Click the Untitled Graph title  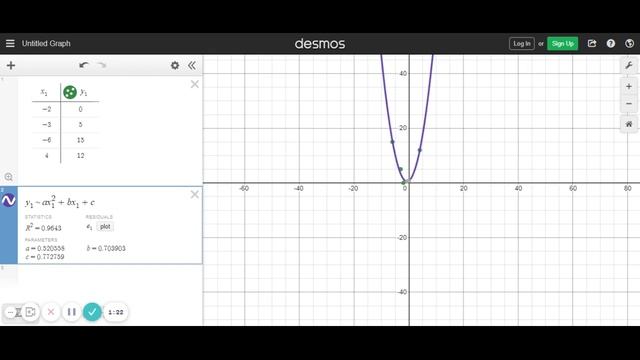pyautogui.click(x=46, y=43)
